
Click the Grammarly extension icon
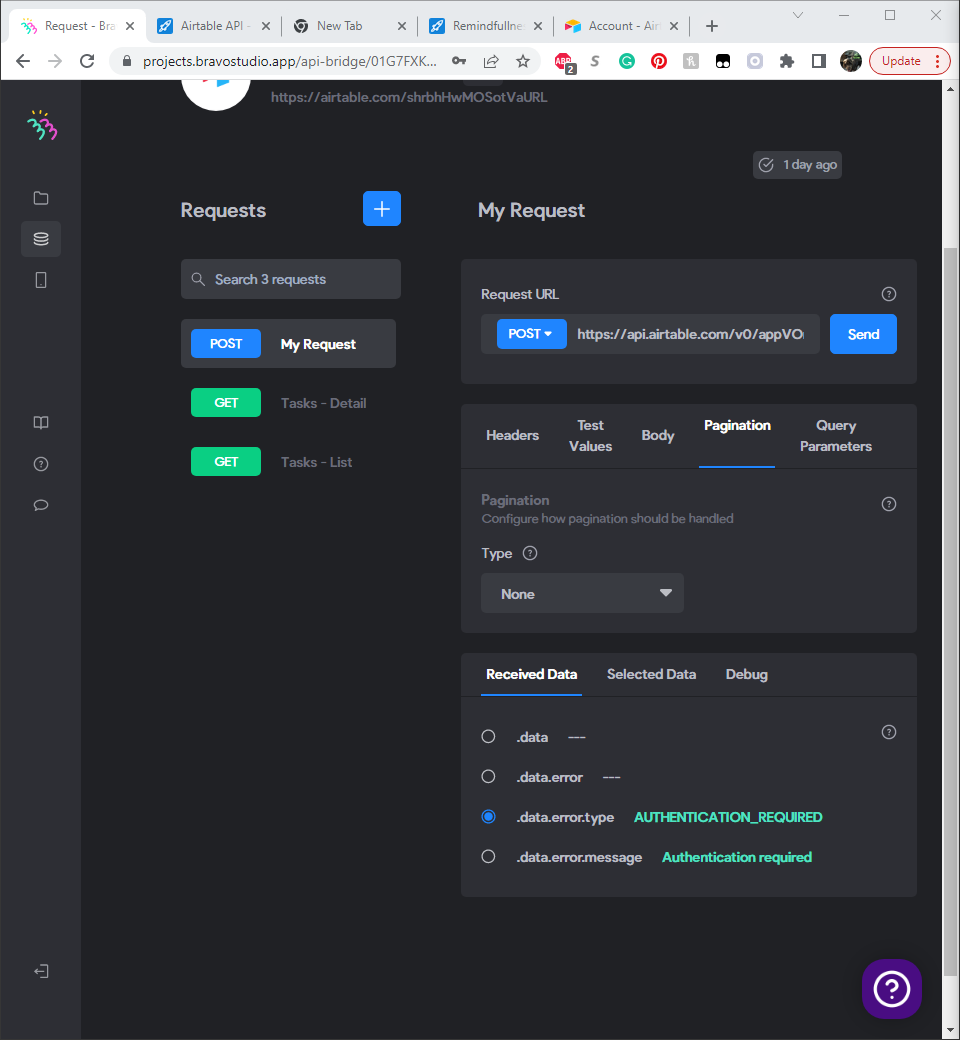point(626,62)
